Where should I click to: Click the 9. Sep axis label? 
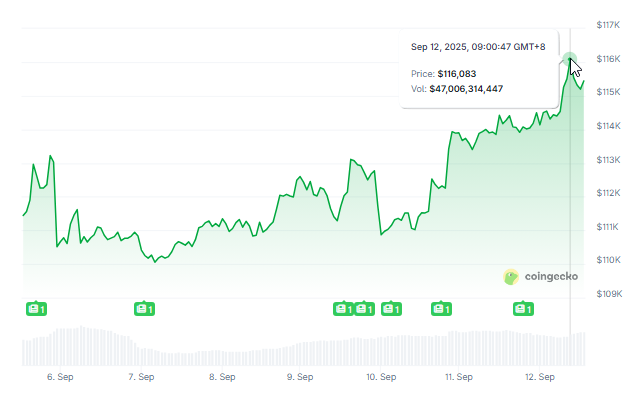300,377
